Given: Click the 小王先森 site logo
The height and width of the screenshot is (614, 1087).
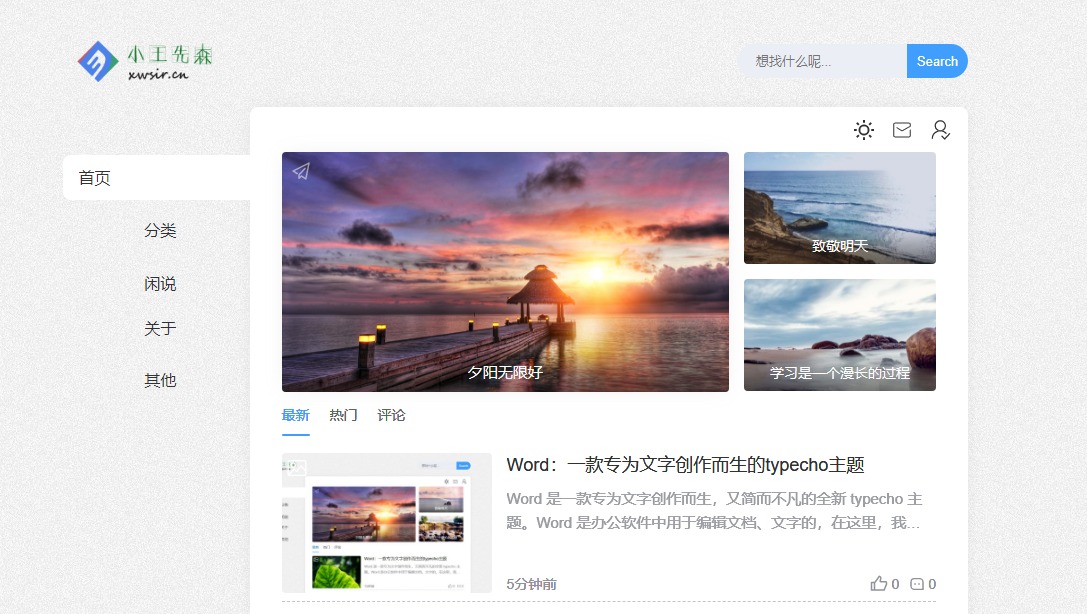Looking at the screenshot, I should [x=146, y=61].
